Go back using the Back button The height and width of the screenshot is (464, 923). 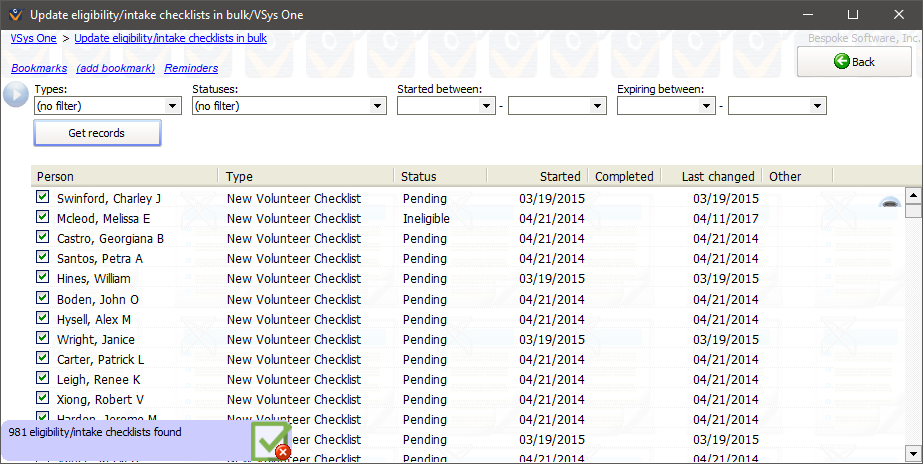(x=854, y=62)
